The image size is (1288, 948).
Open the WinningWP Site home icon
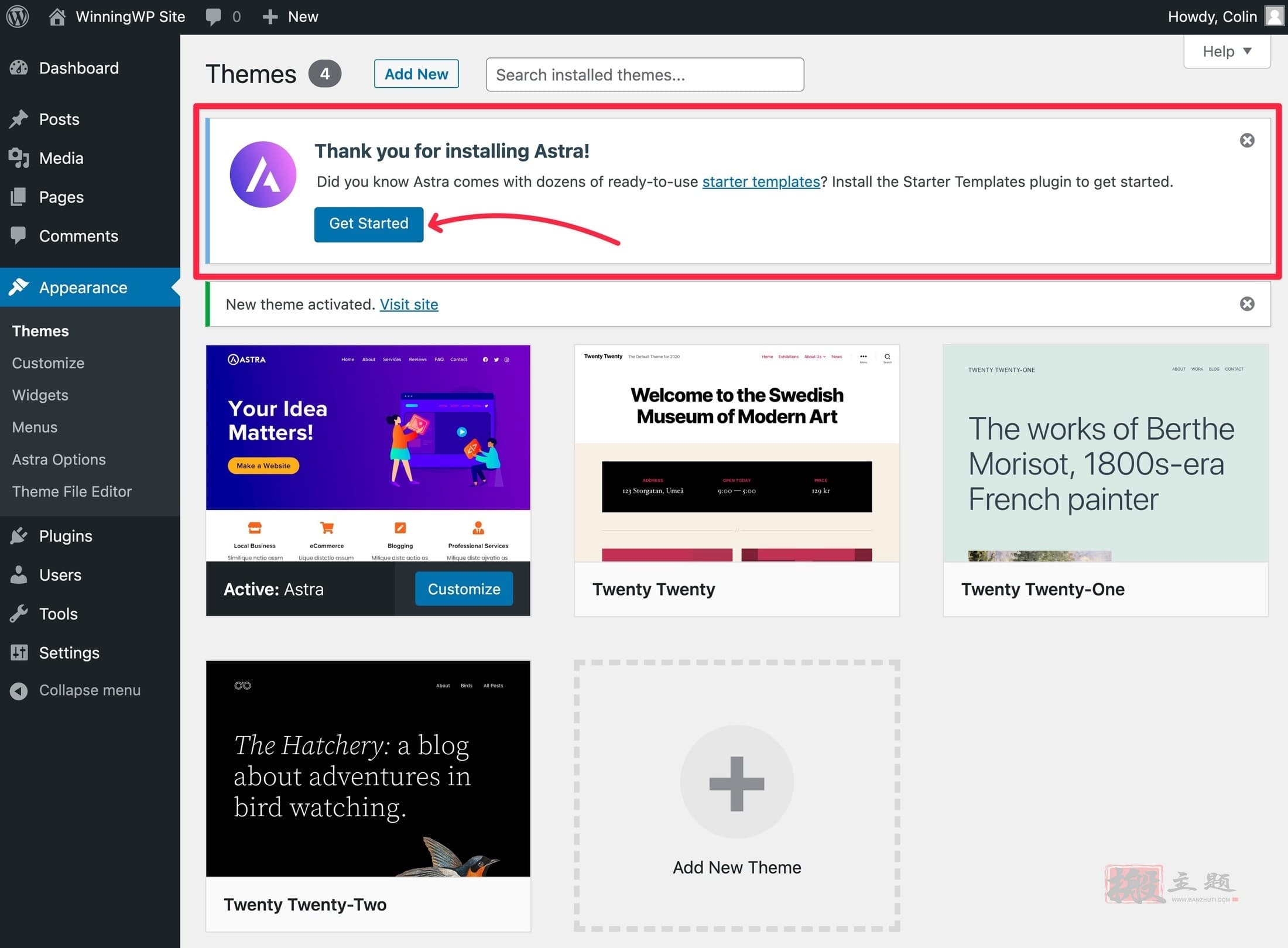point(57,16)
